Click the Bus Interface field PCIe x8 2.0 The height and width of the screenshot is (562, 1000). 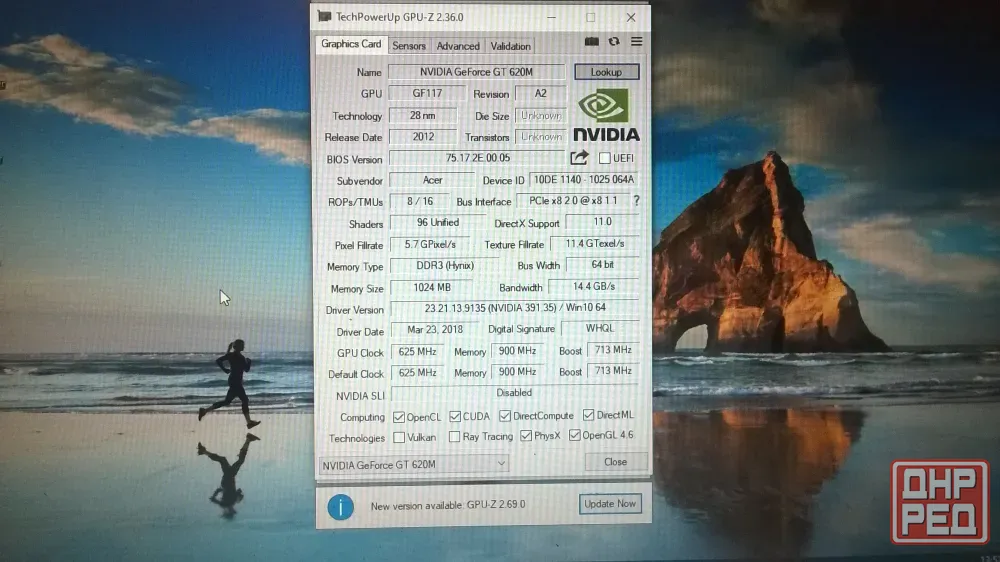coord(573,200)
